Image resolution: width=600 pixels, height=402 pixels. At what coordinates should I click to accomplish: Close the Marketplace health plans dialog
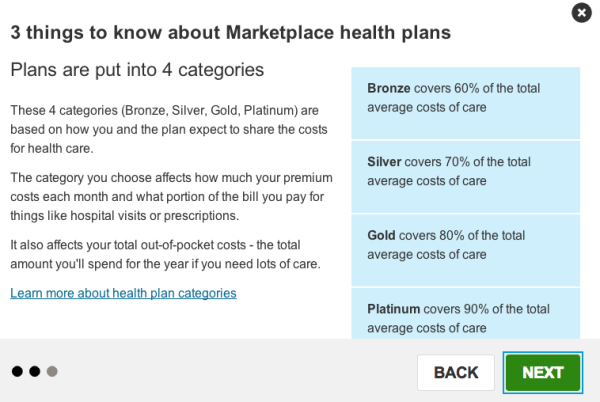[582, 13]
